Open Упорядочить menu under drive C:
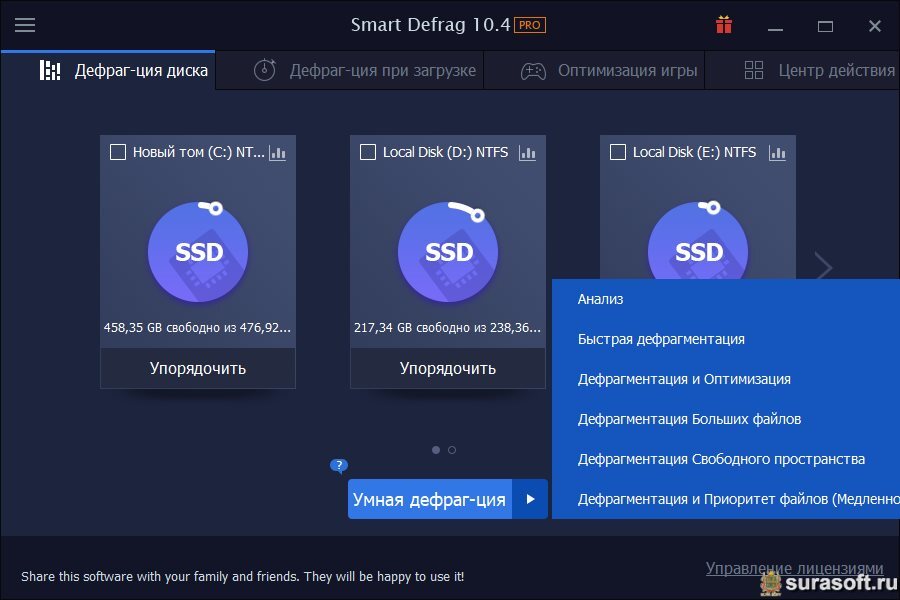This screenshot has width=900, height=600. point(198,368)
